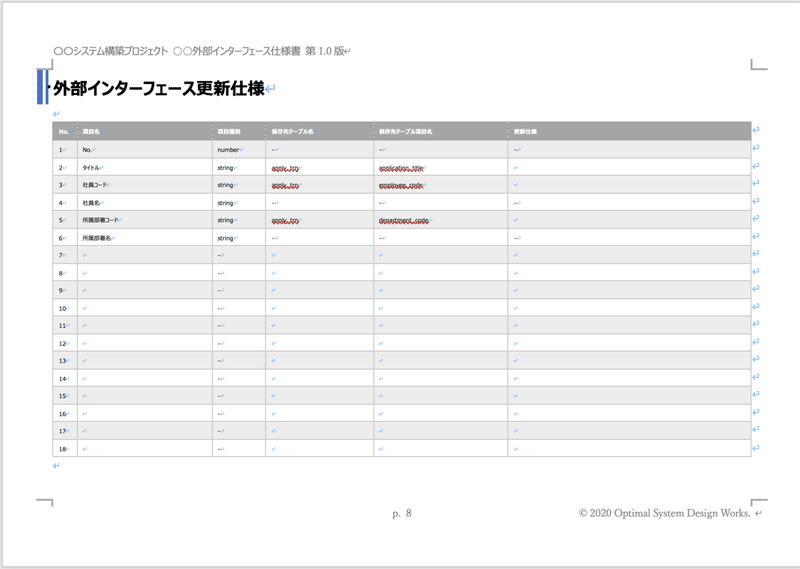Select the number cell in row 1
800x569 pixels.
click(x=239, y=150)
